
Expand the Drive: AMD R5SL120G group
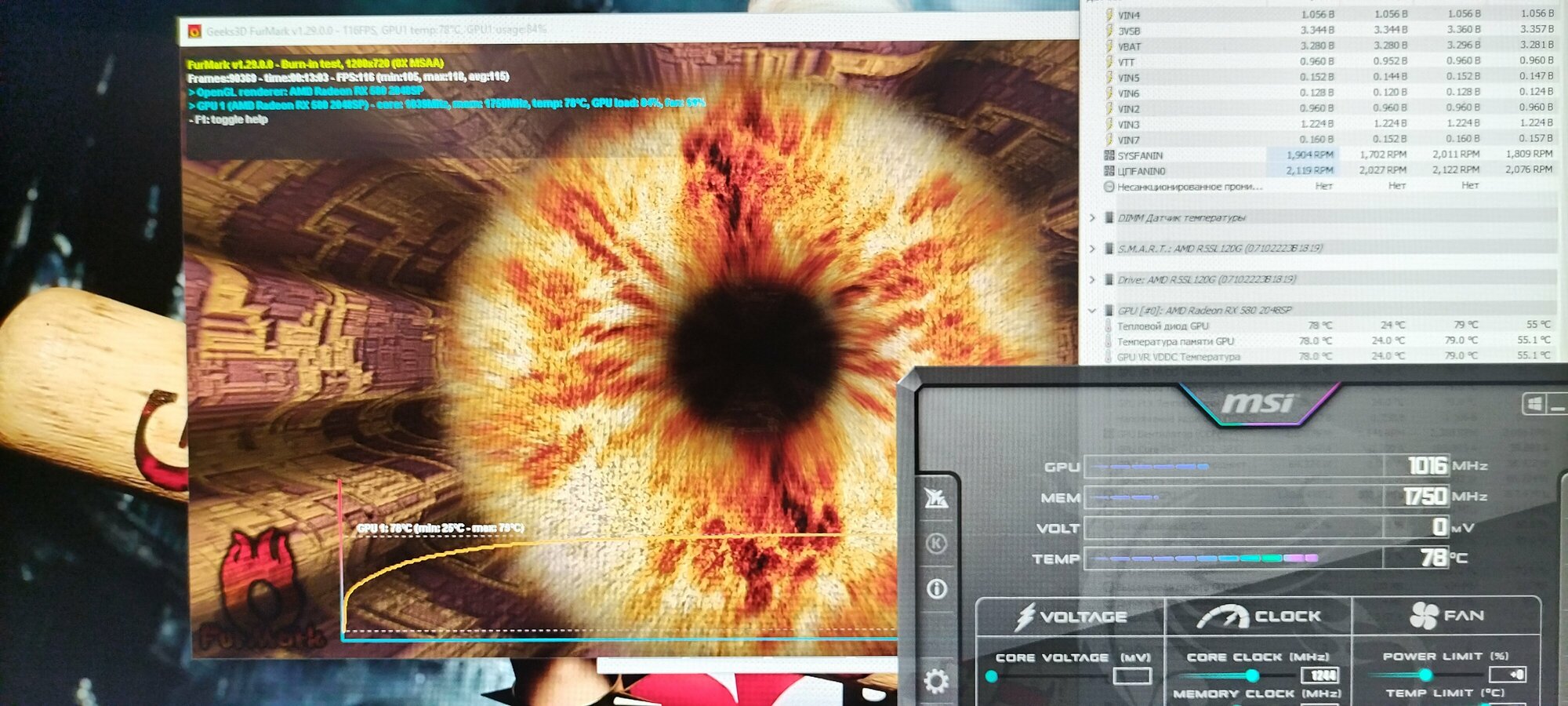[1092, 279]
